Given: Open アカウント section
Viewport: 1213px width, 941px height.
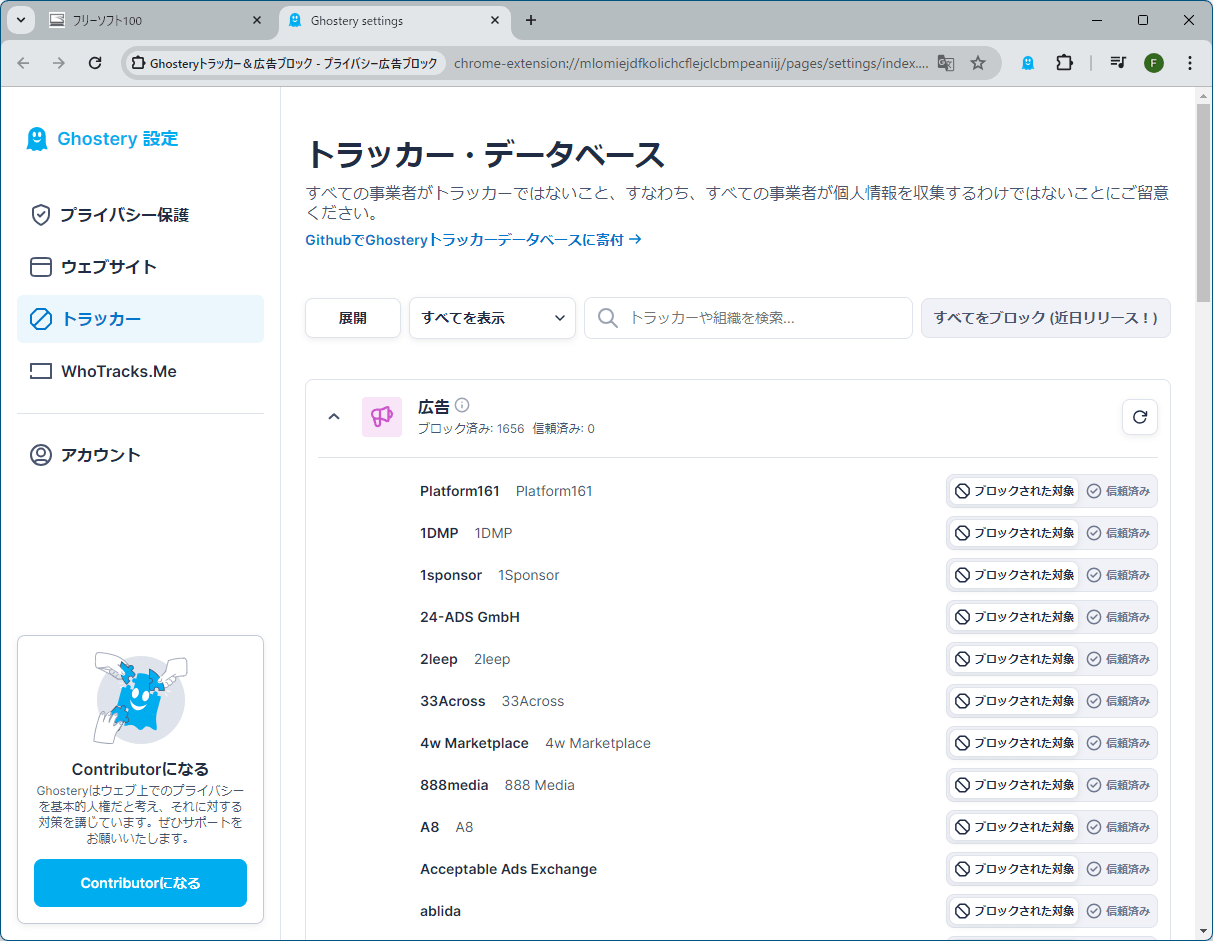Looking at the screenshot, I should pos(140,455).
